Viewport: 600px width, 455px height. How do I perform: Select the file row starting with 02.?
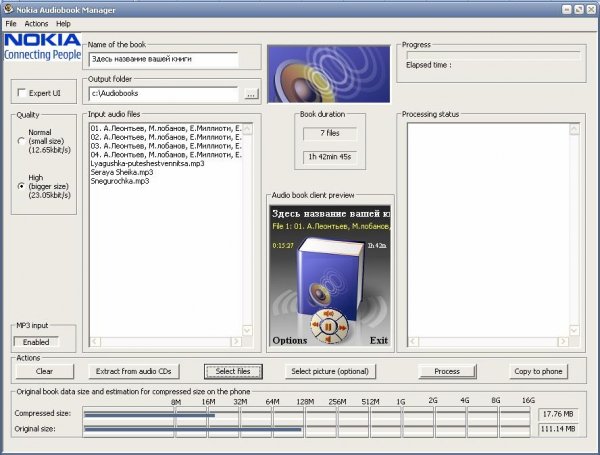pyautogui.click(x=166, y=137)
